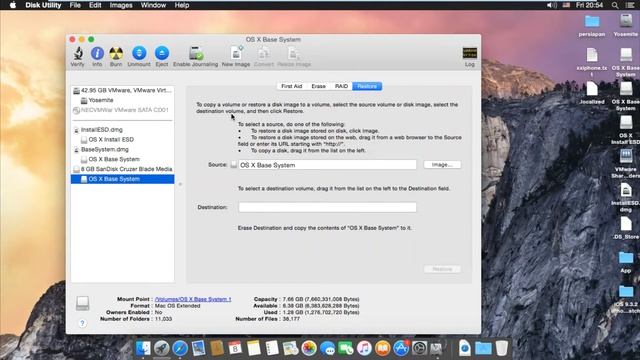Select the 8 GB SanDisk Cruzer Blade Media
This screenshot has height=360, width=640.
click(x=122, y=169)
